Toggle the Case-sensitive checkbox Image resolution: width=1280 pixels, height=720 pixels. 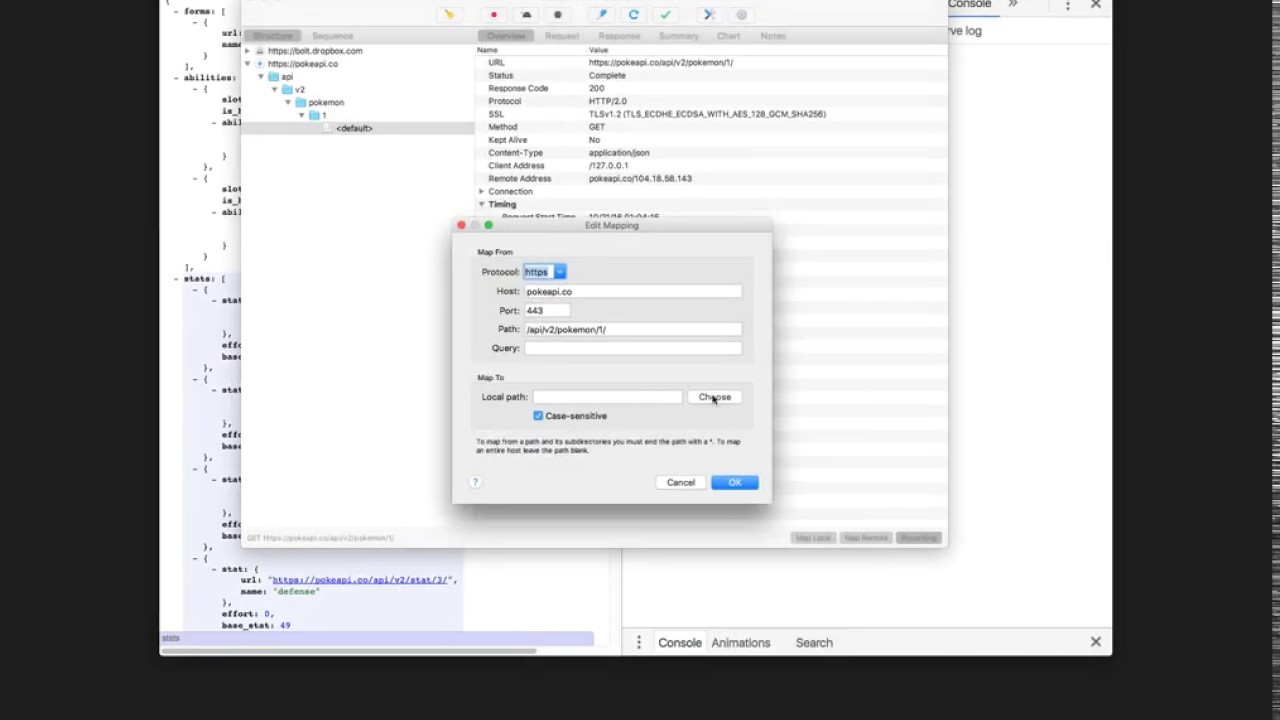pos(538,416)
